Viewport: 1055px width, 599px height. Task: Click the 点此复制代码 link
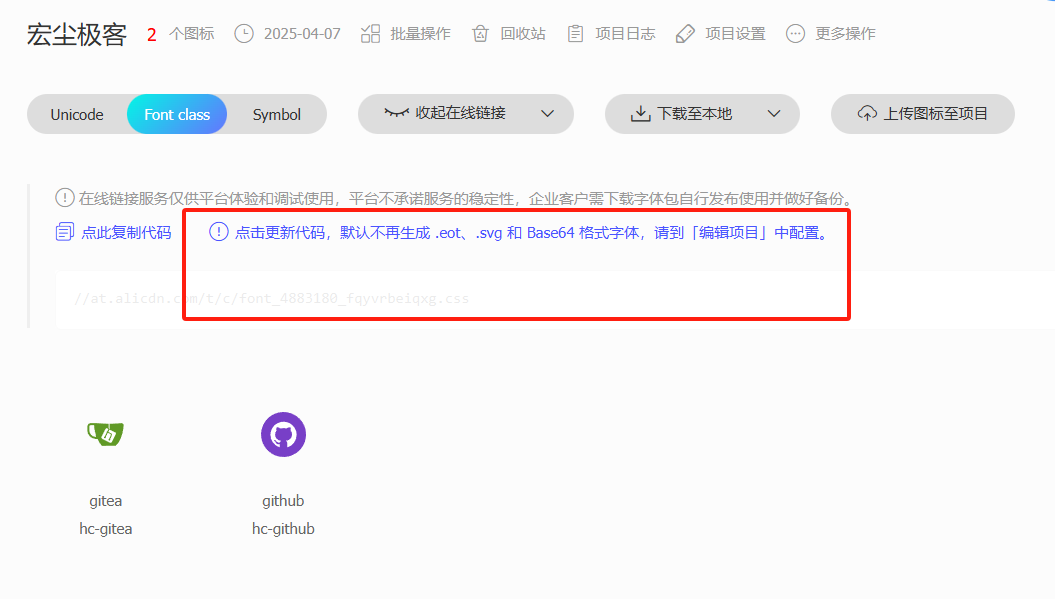(126, 233)
